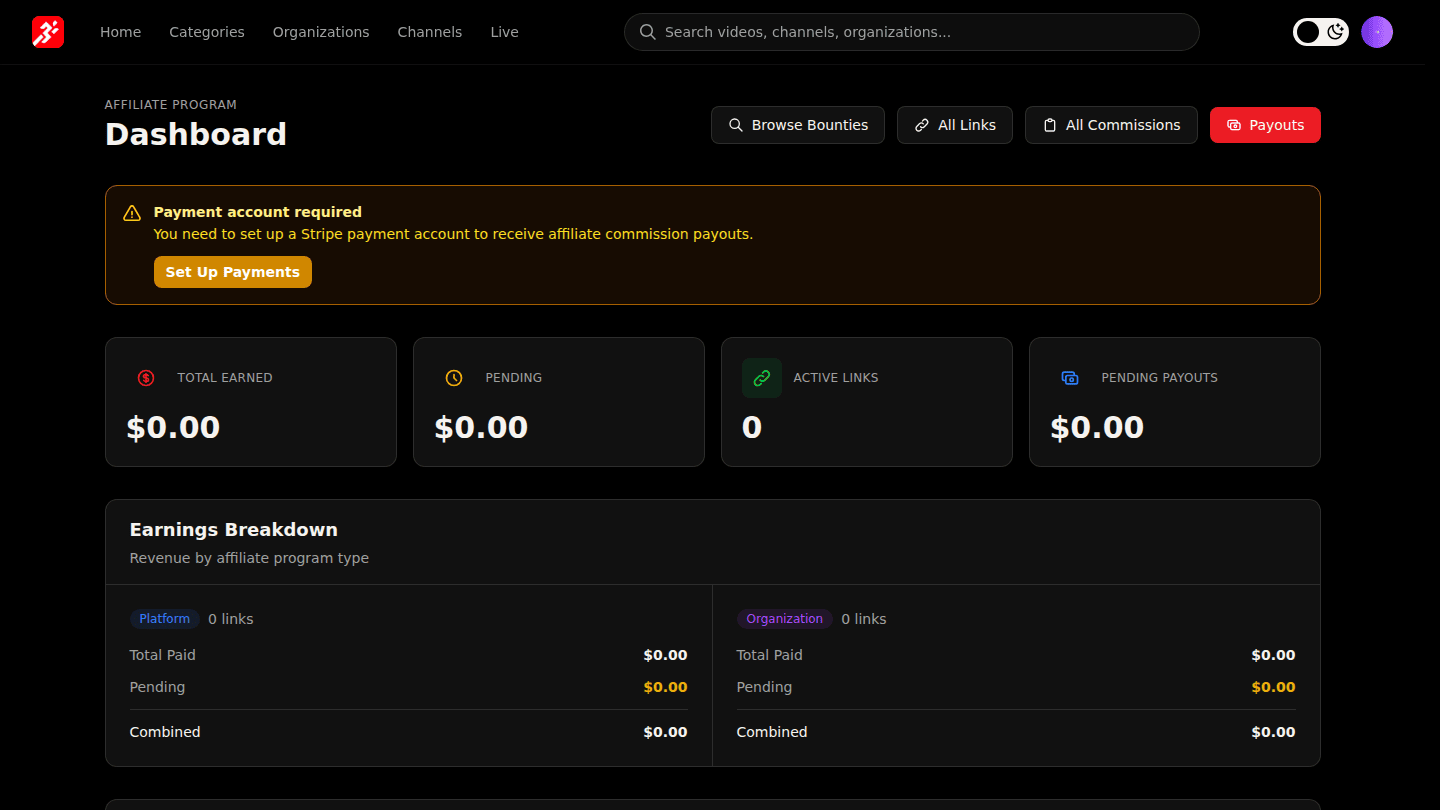The width and height of the screenshot is (1440, 810).
Task: Click the purple user avatar
Action: coord(1377,32)
